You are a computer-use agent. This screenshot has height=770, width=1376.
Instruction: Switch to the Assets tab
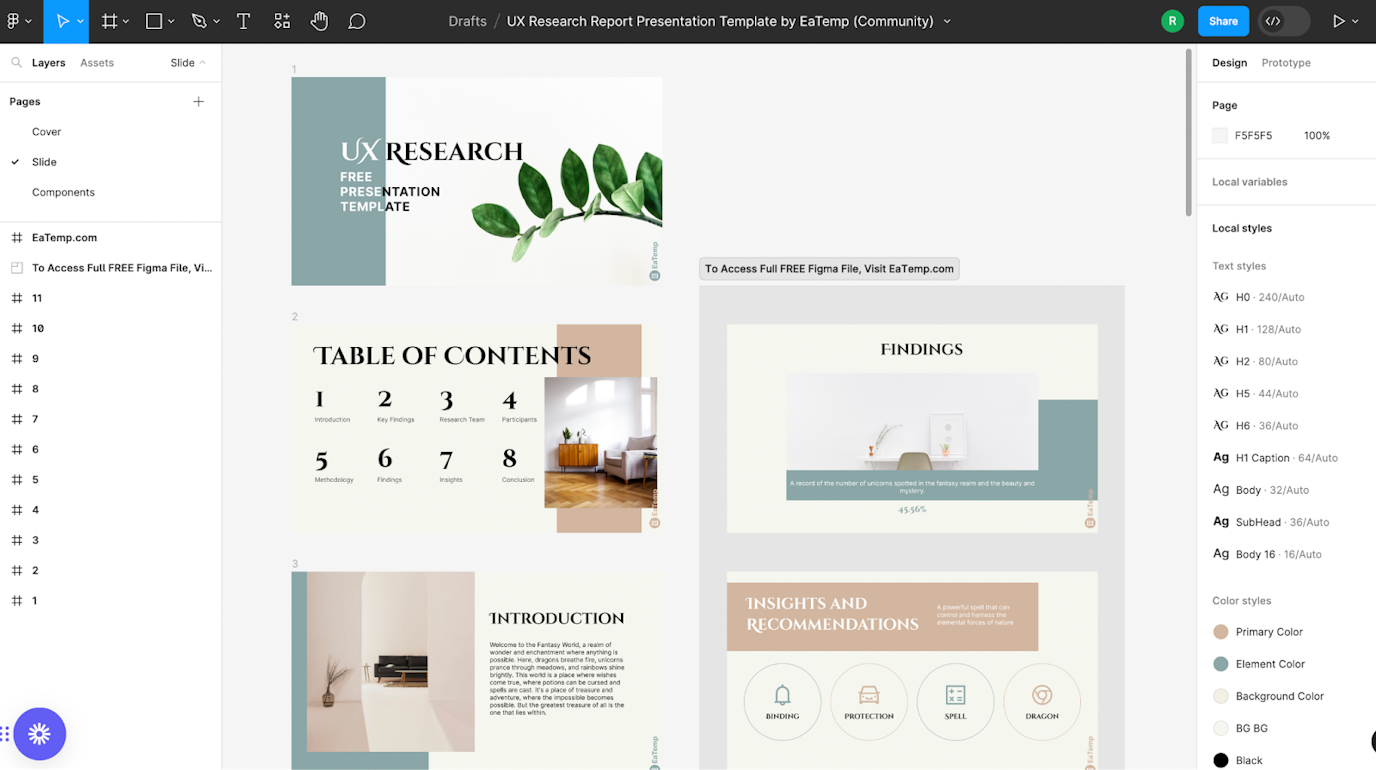point(96,62)
